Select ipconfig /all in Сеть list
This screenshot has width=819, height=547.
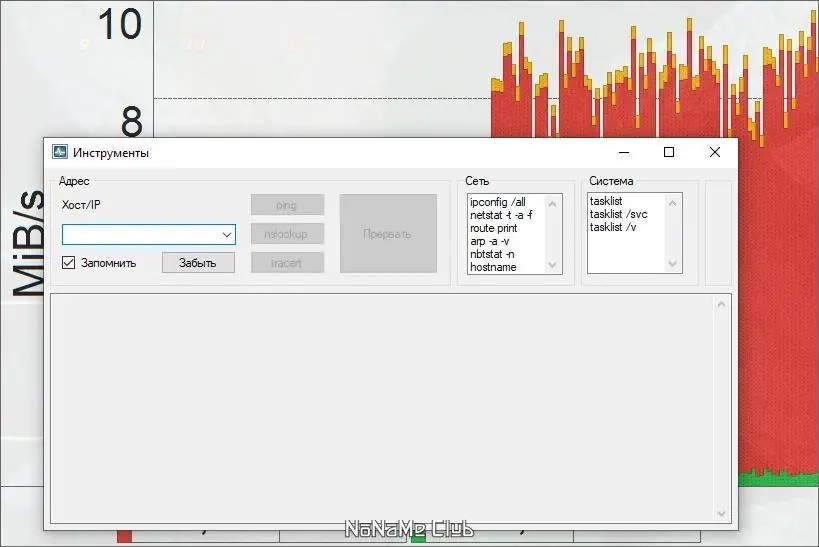(x=498, y=202)
